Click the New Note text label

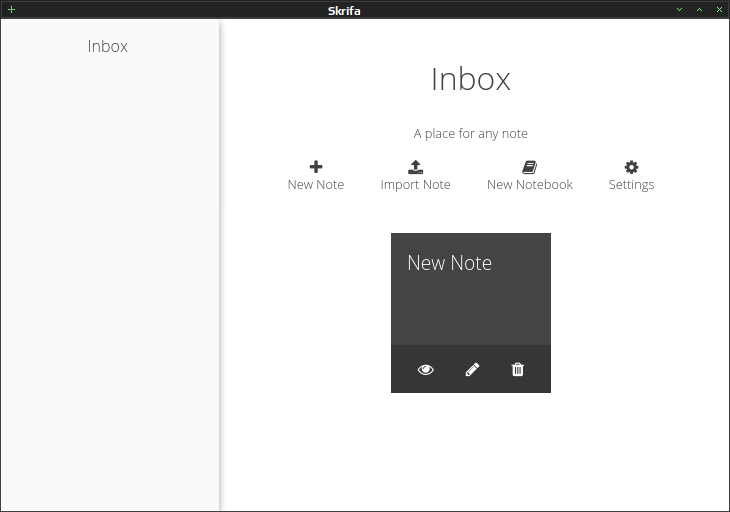tap(316, 185)
